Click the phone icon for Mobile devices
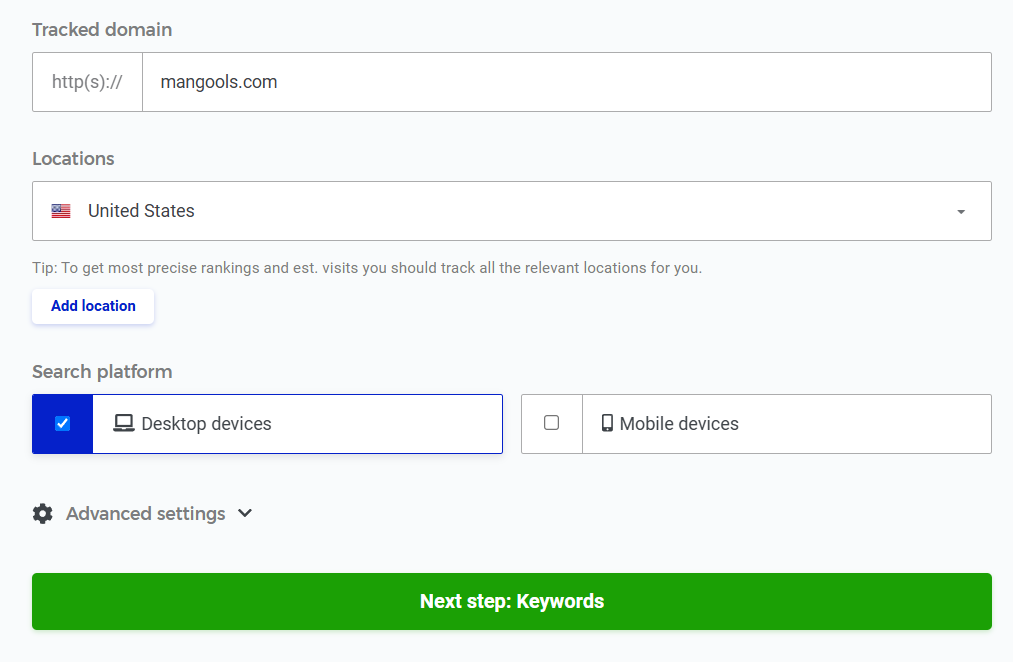The width and height of the screenshot is (1013, 662). click(607, 423)
